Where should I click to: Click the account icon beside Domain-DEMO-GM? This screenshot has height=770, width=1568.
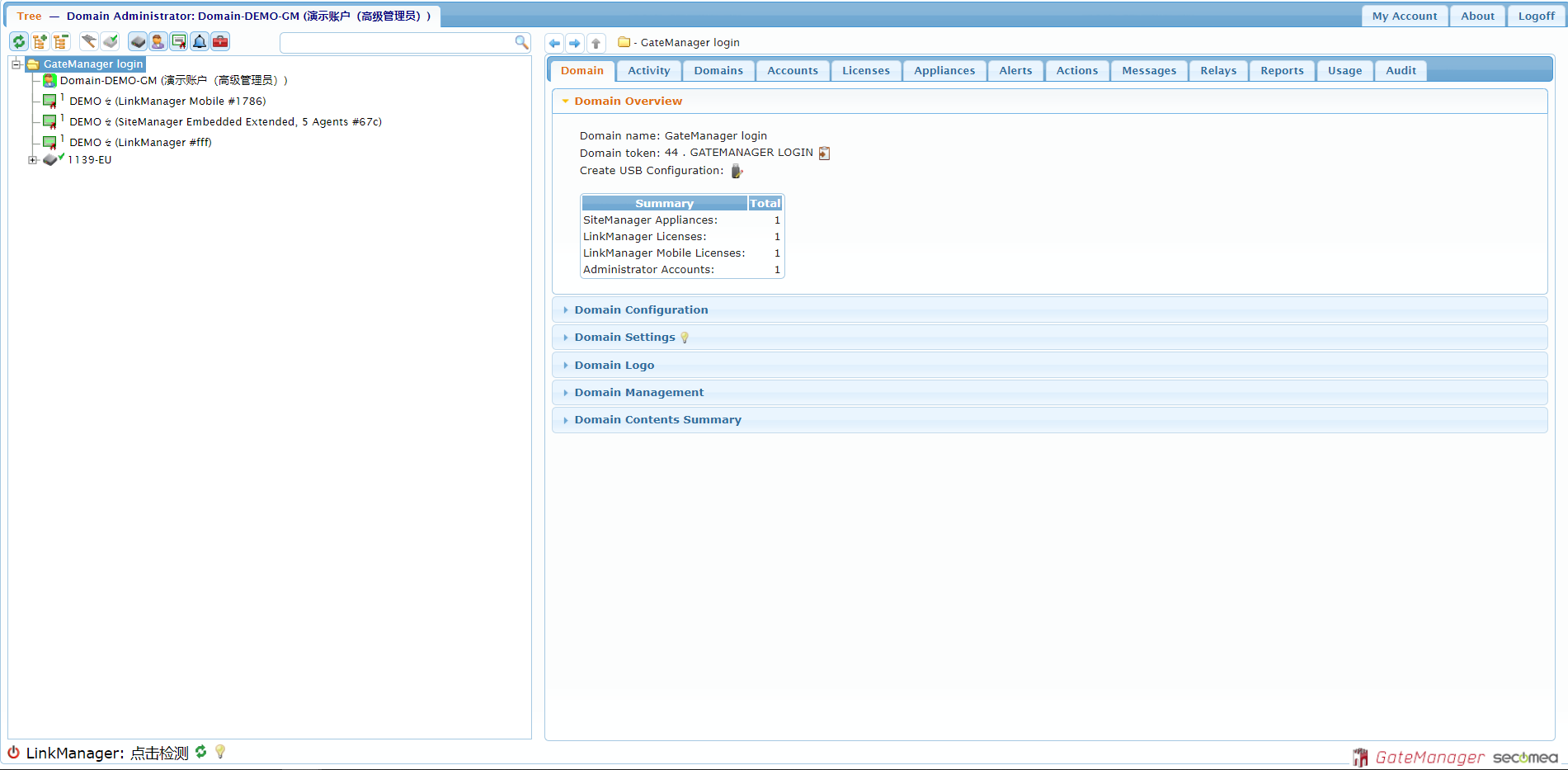(49, 80)
